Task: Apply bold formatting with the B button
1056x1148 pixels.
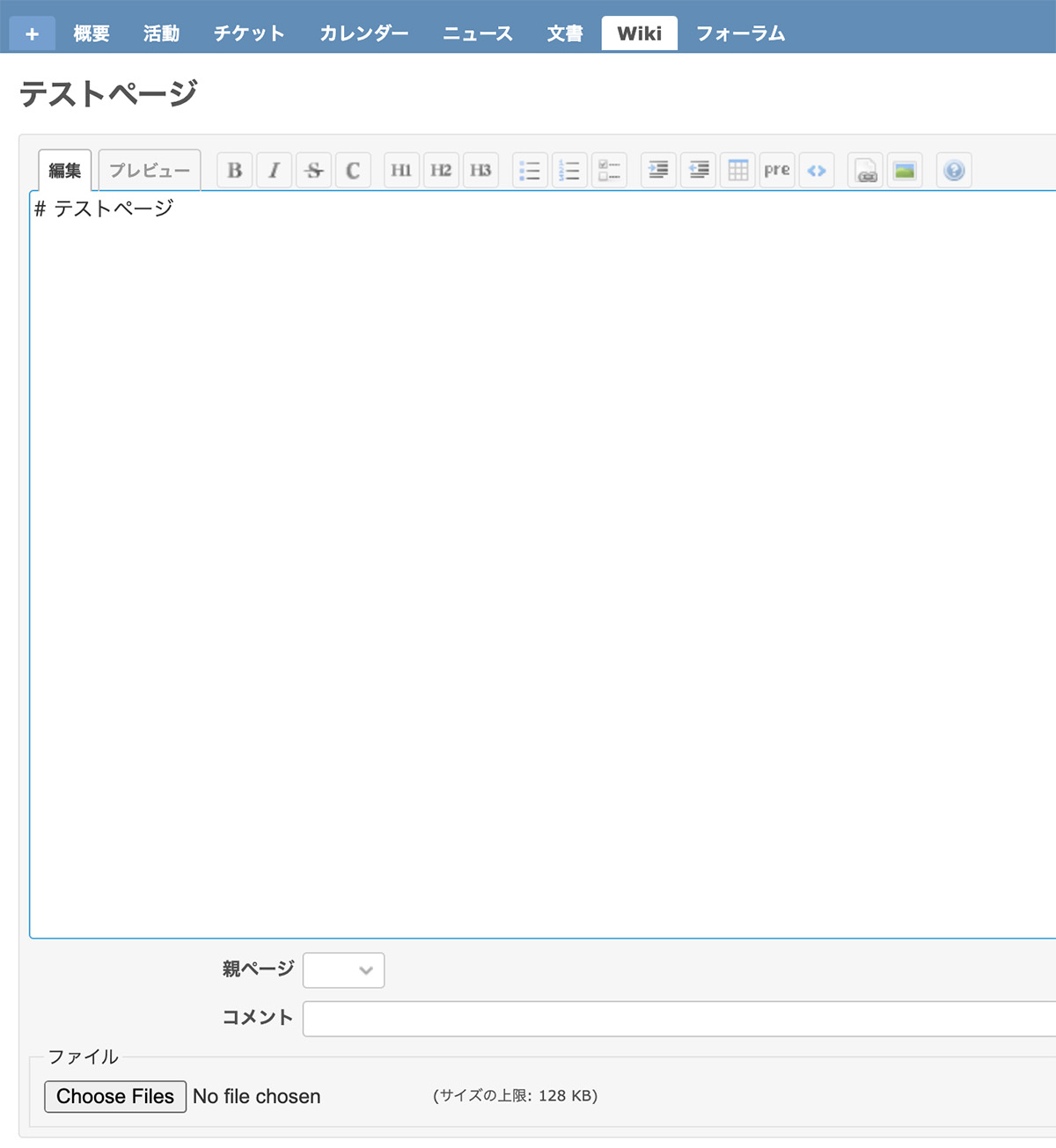Action: pyautogui.click(x=234, y=170)
